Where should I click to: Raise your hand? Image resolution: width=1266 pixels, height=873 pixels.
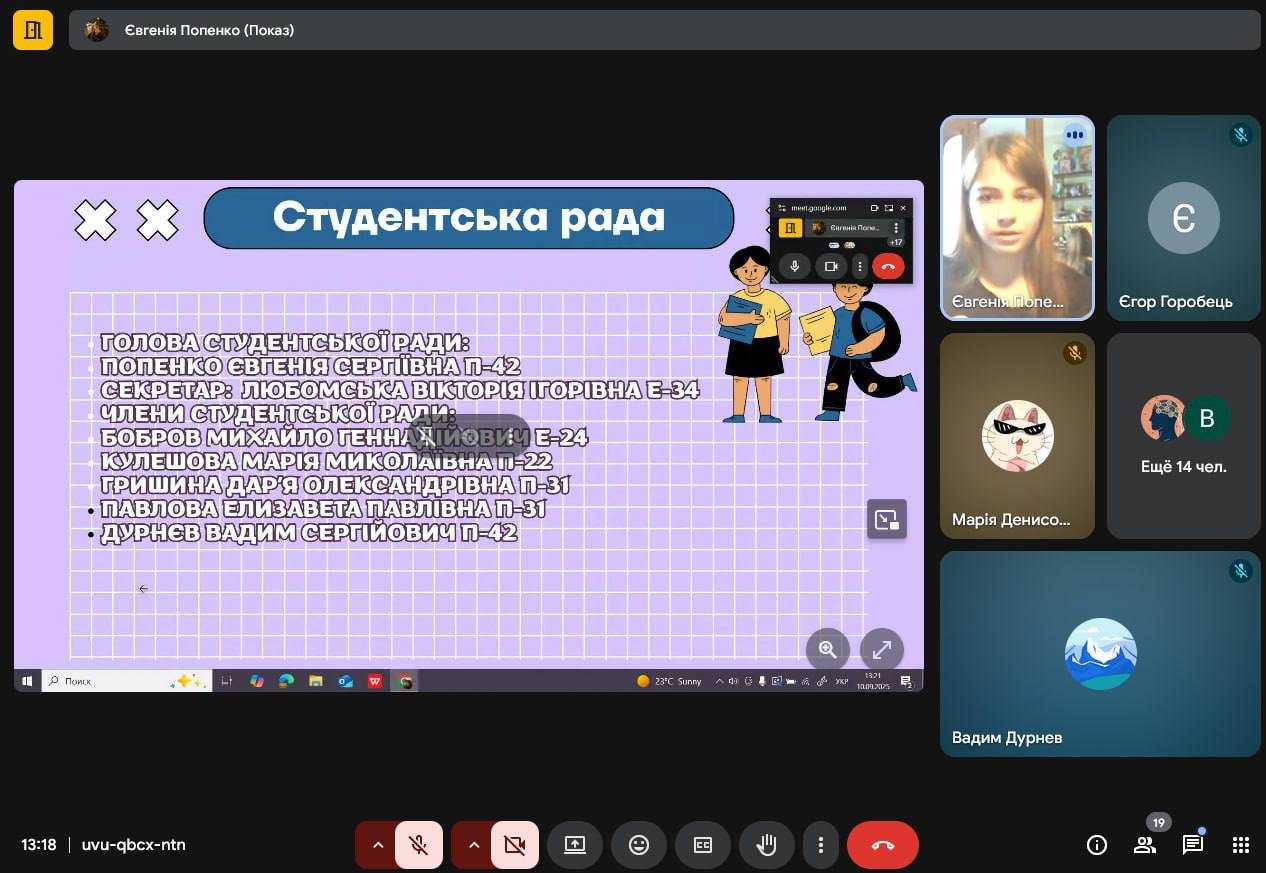pos(766,845)
